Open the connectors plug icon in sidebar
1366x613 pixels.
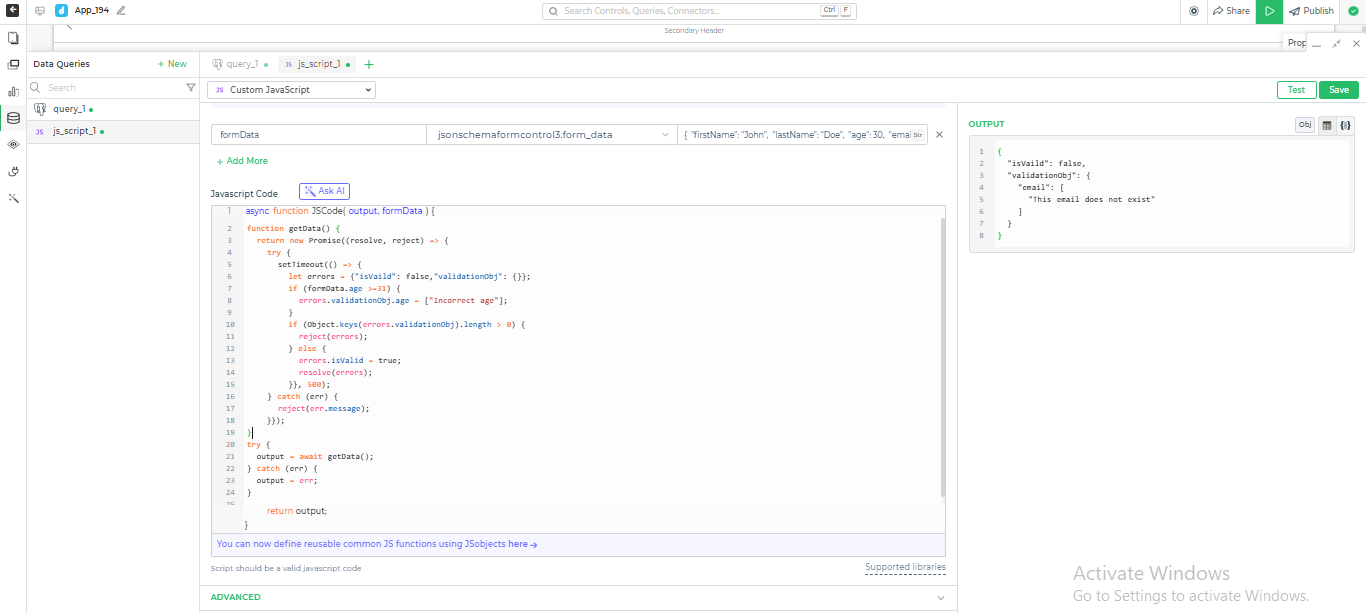click(x=13, y=171)
